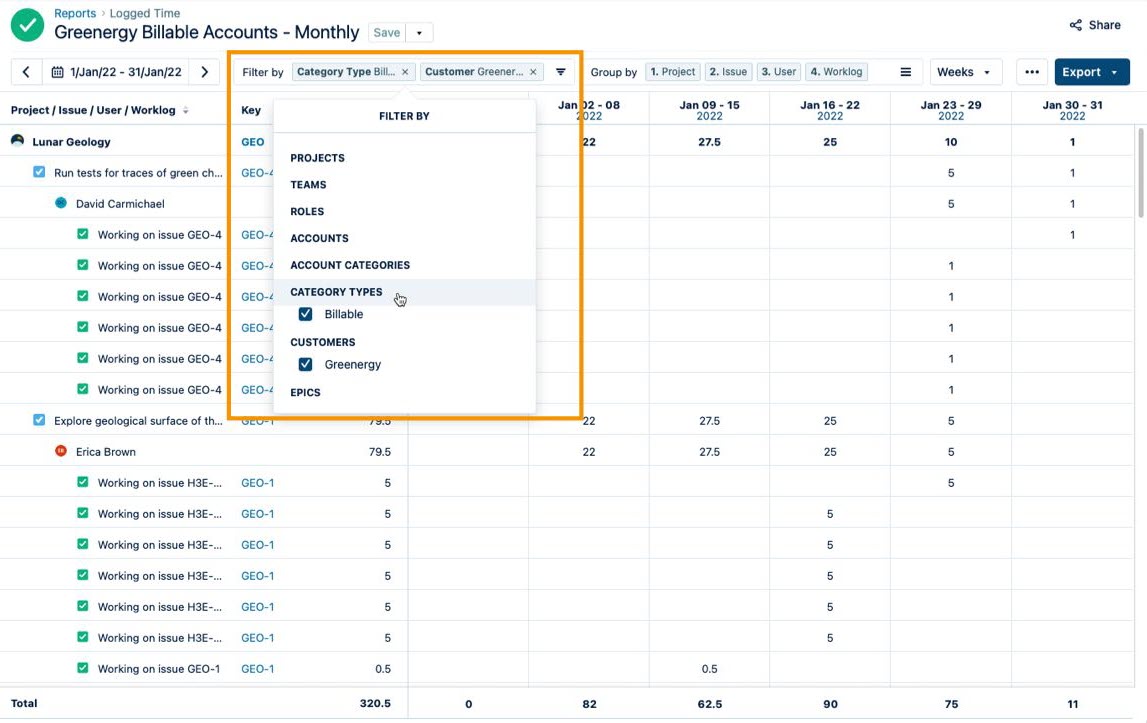This screenshot has width=1147, height=723.
Task: Remove the Customer Greenergy filter chip
Action: 534,72
